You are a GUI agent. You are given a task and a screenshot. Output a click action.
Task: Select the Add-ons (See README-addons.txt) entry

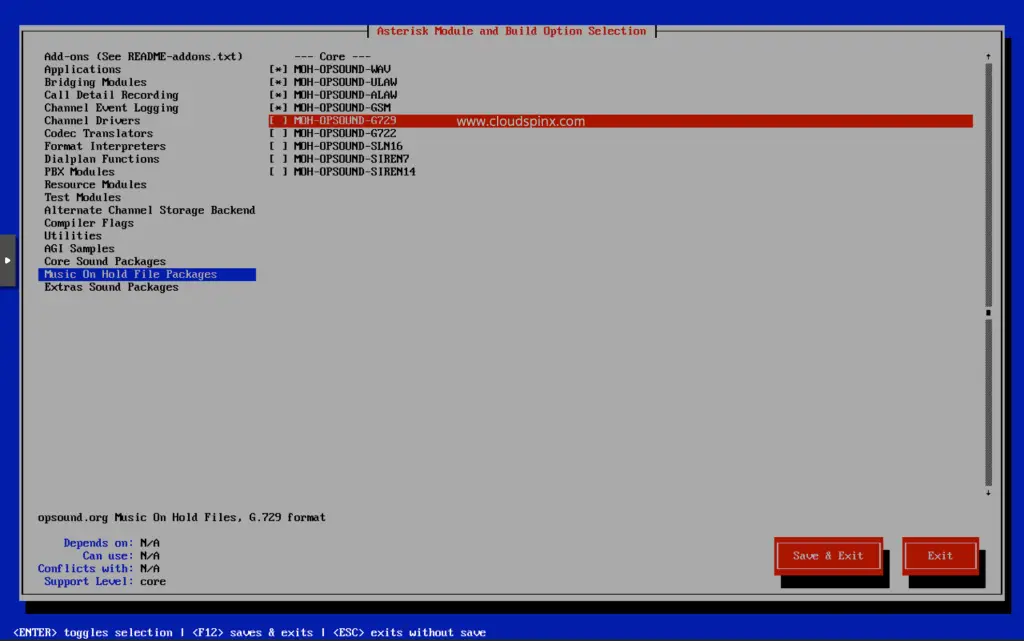click(x=143, y=55)
